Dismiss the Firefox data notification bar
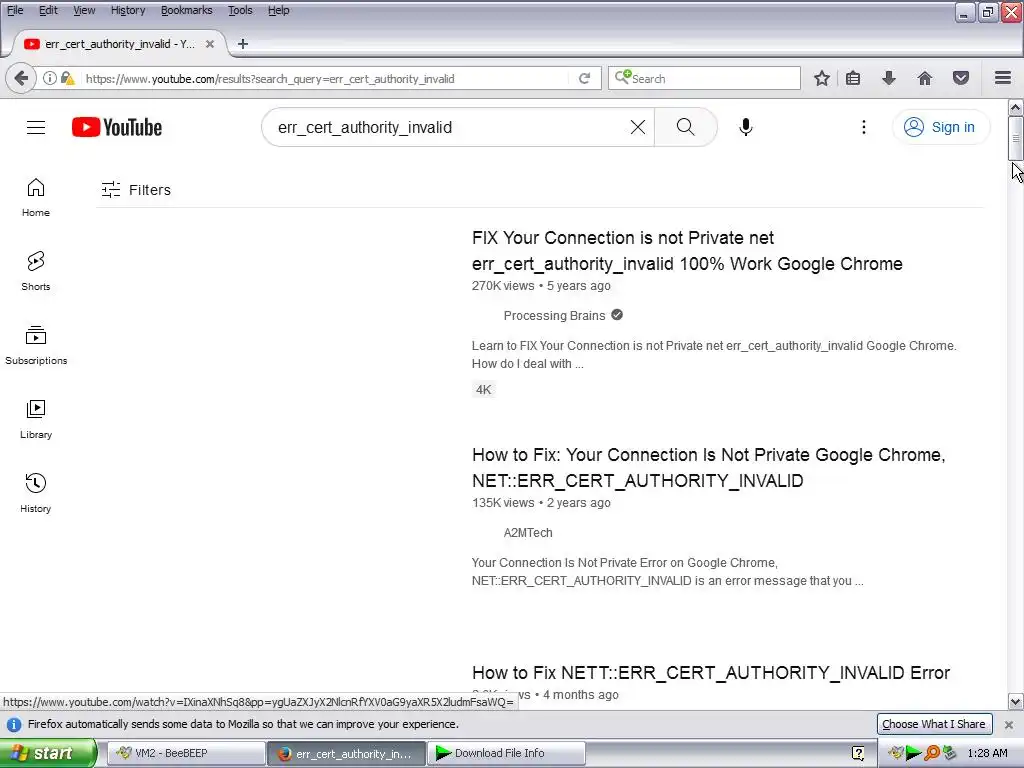 click(1009, 725)
